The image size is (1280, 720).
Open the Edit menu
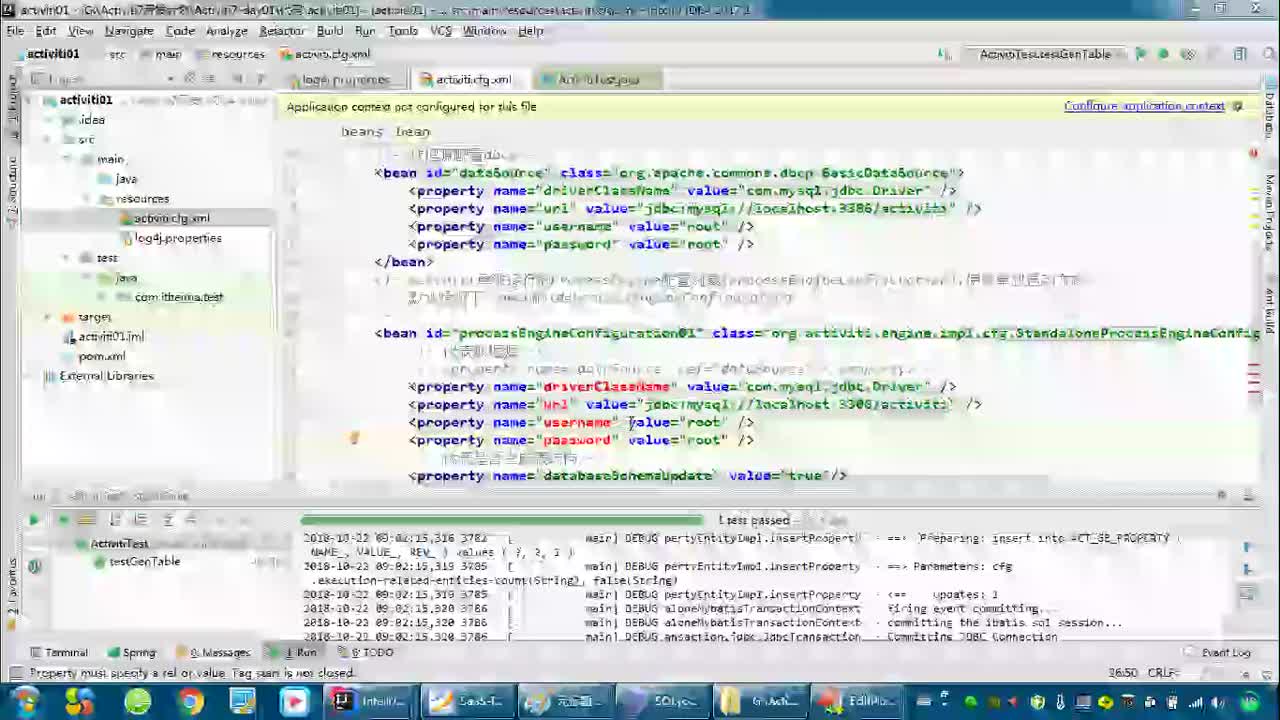[46, 31]
